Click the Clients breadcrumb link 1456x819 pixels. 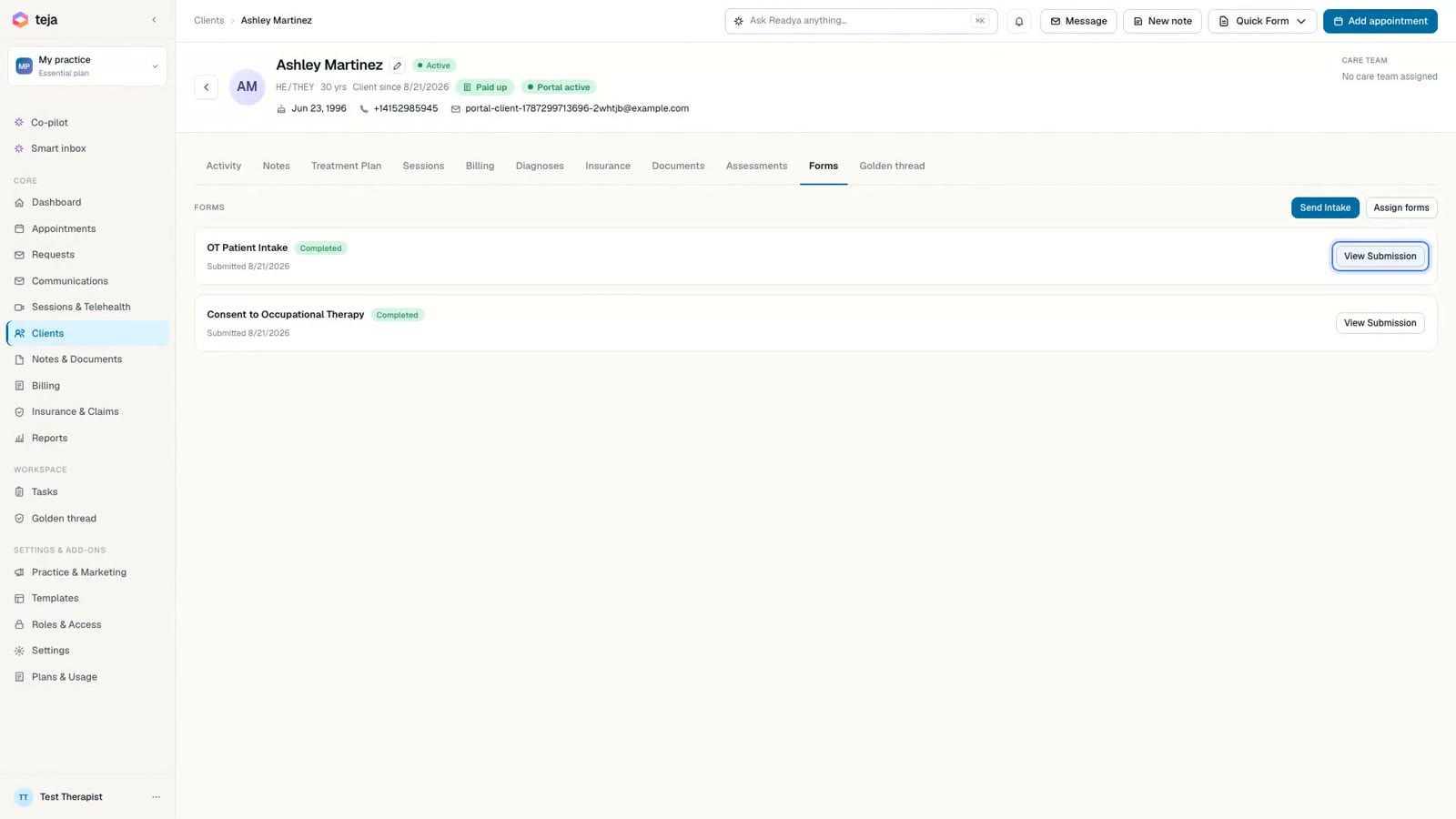(208, 20)
